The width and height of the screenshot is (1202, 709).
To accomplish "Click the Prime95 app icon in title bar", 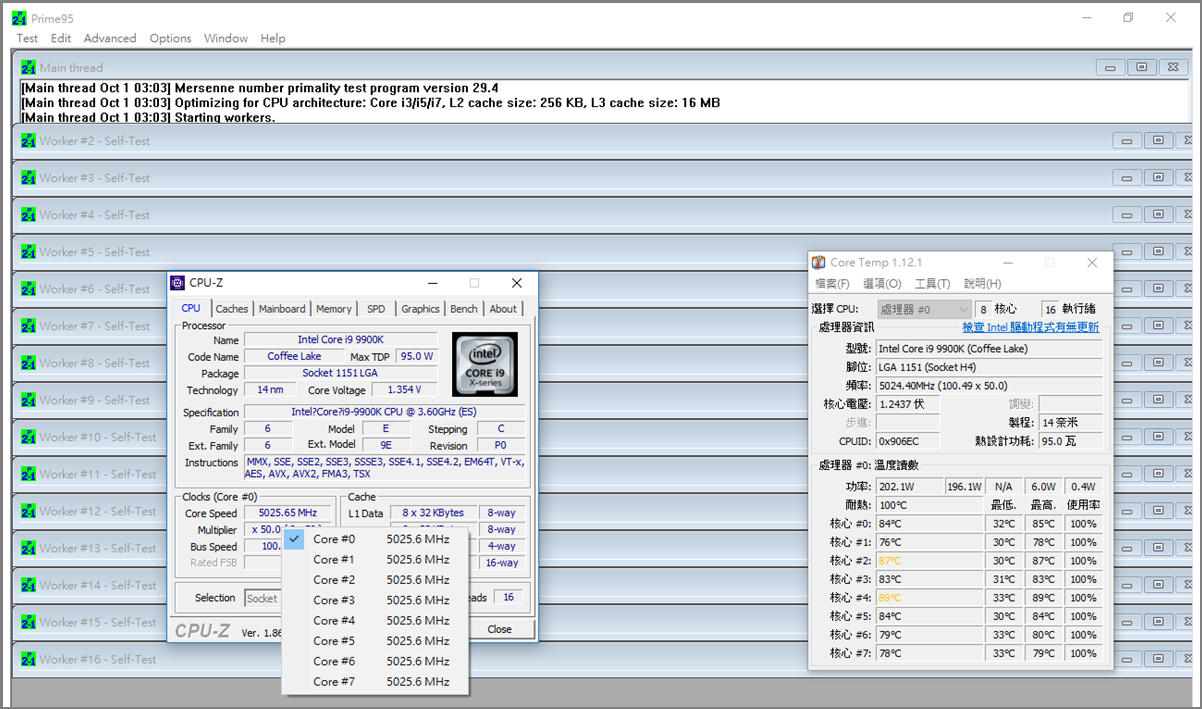I will tap(18, 18).
